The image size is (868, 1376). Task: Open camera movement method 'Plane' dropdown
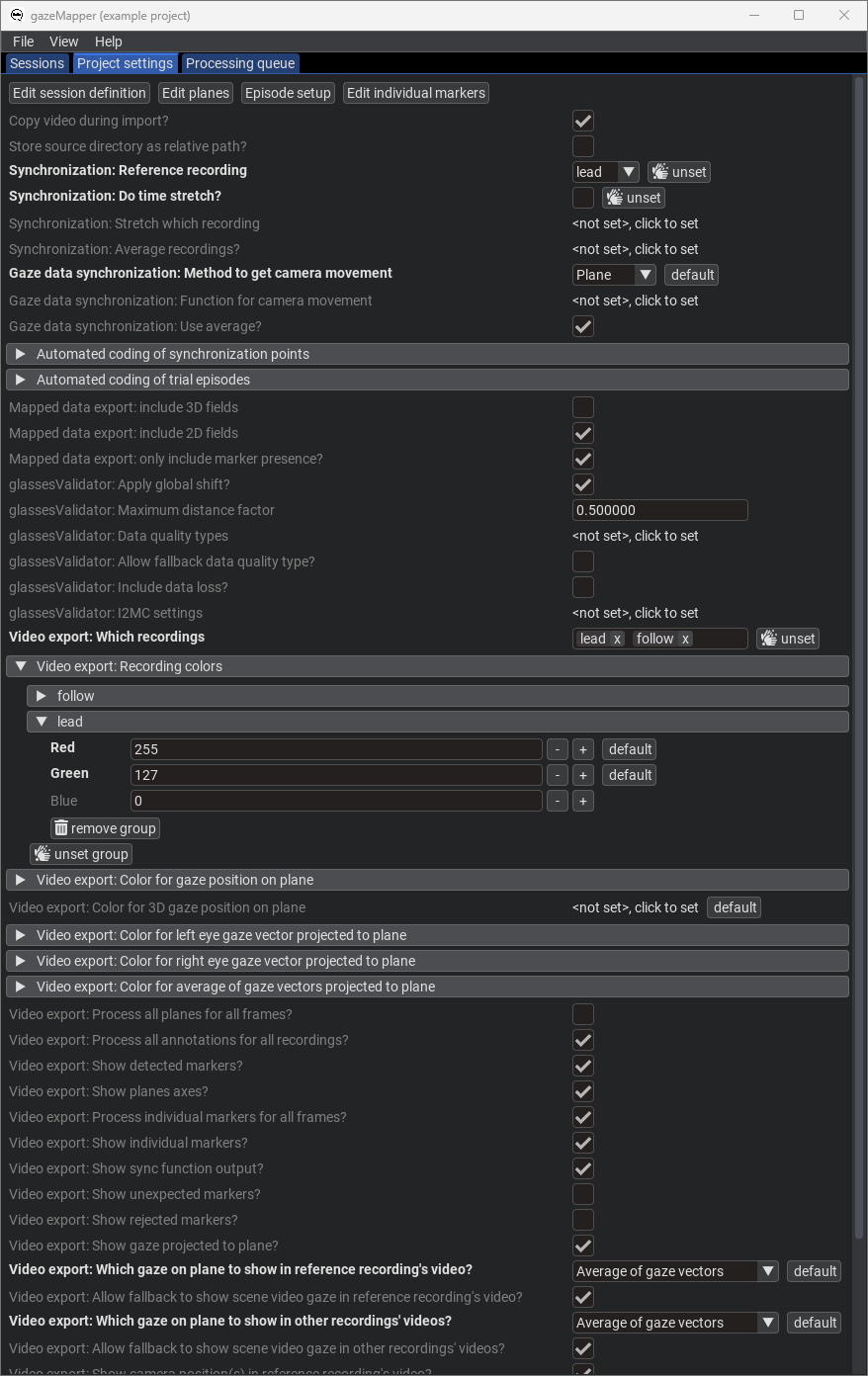click(x=614, y=275)
